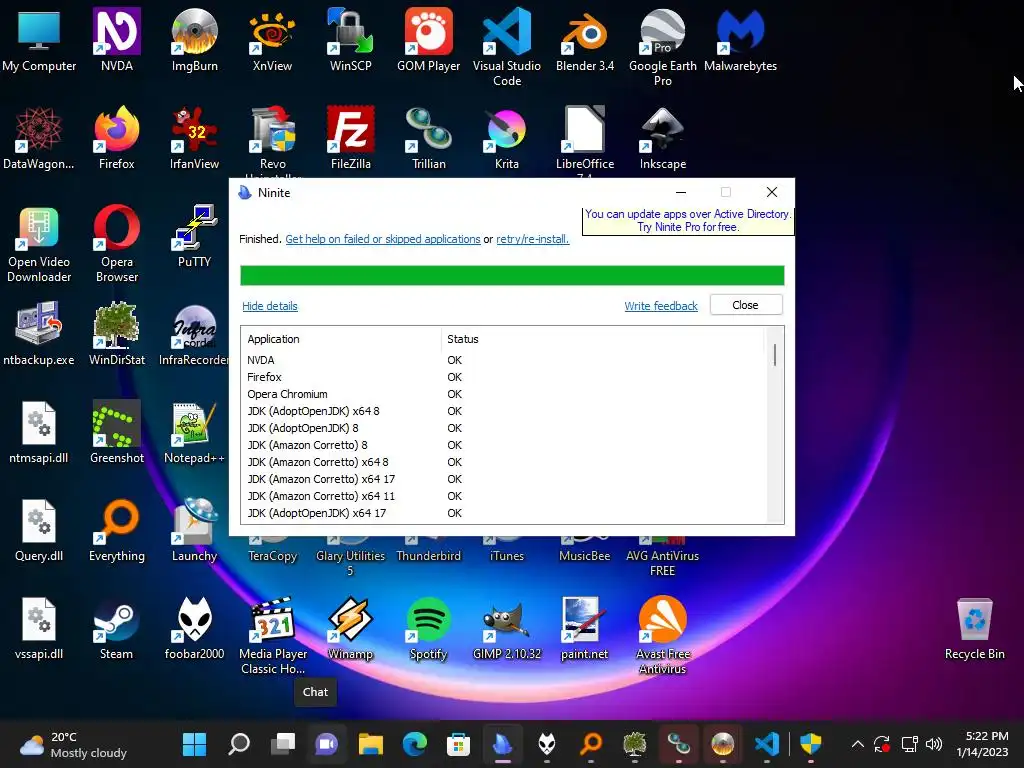Screen dimensions: 1024x768
Task: Select the Trillian desktop icon
Action: tap(428, 138)
